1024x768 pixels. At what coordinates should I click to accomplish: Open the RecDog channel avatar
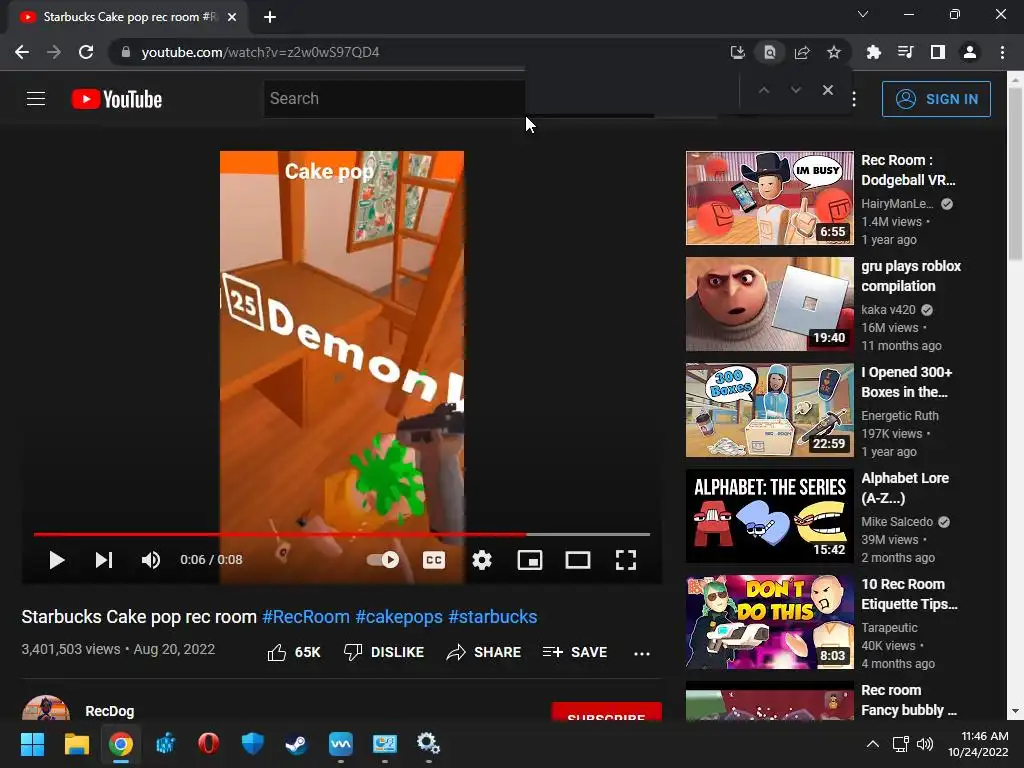[46, 709]
